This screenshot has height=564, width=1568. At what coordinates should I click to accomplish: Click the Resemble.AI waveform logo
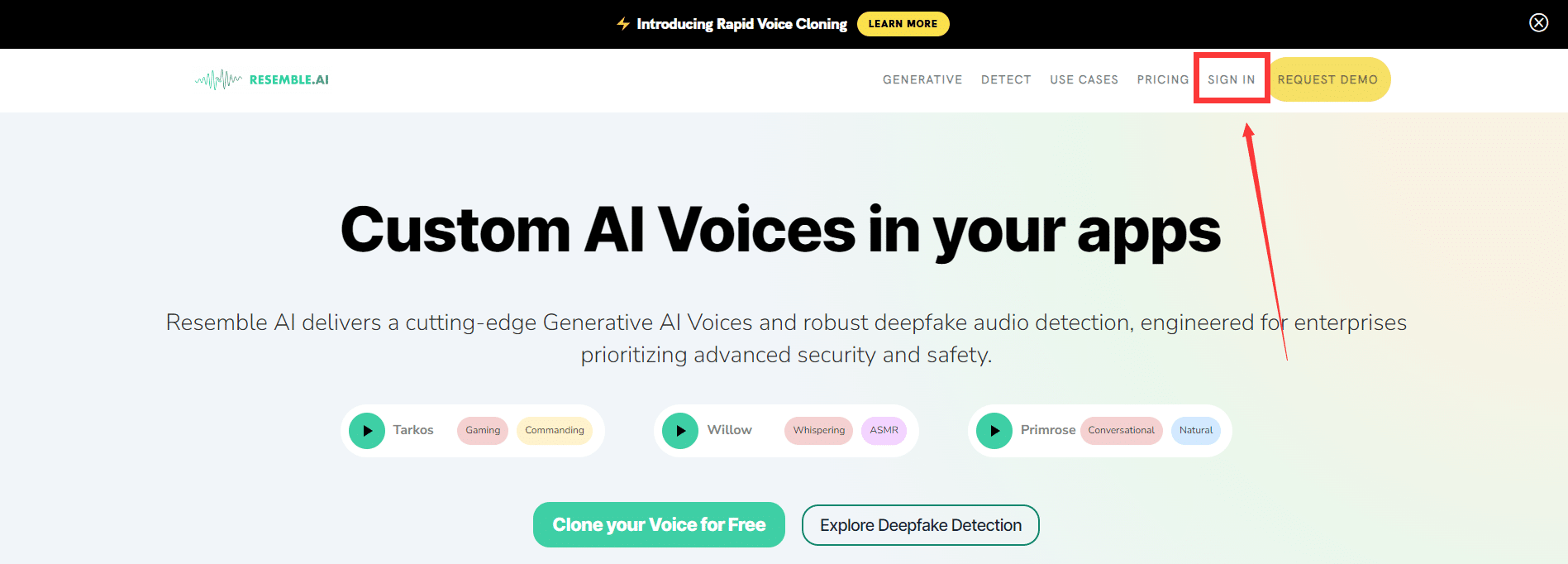[219, 79]
